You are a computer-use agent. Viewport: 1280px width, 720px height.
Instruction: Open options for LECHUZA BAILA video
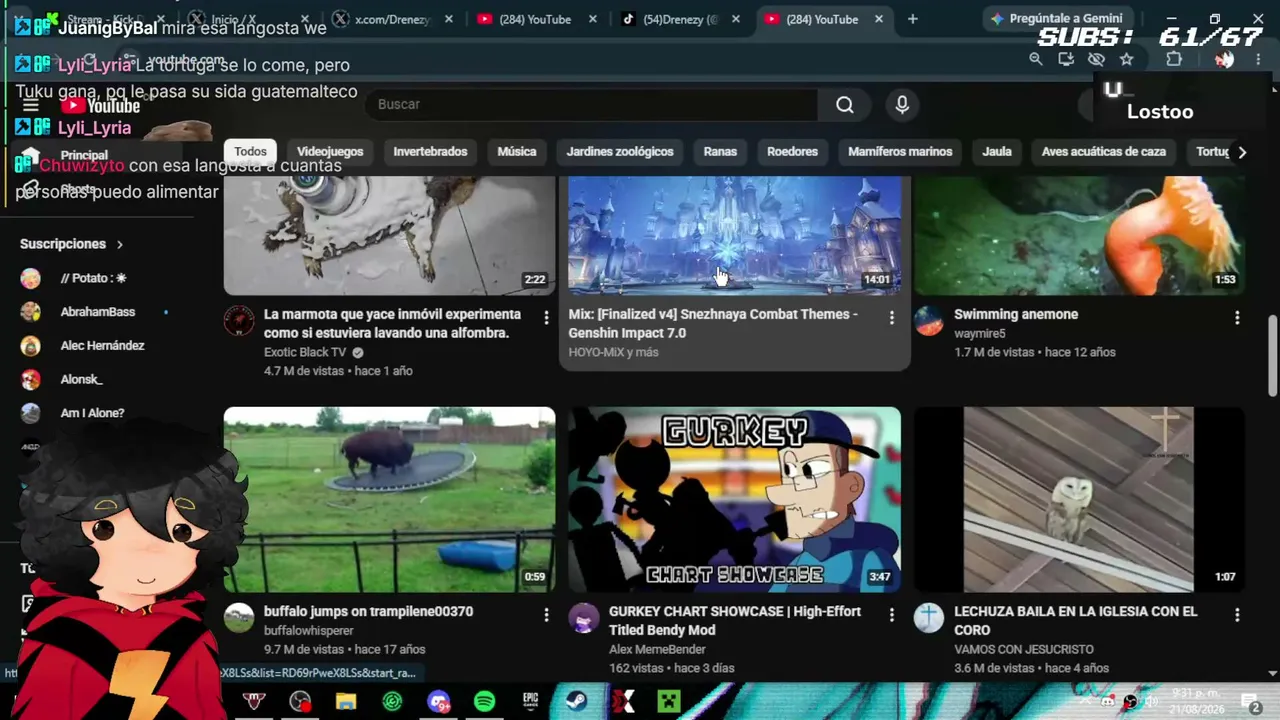(x=1237, y=615)
